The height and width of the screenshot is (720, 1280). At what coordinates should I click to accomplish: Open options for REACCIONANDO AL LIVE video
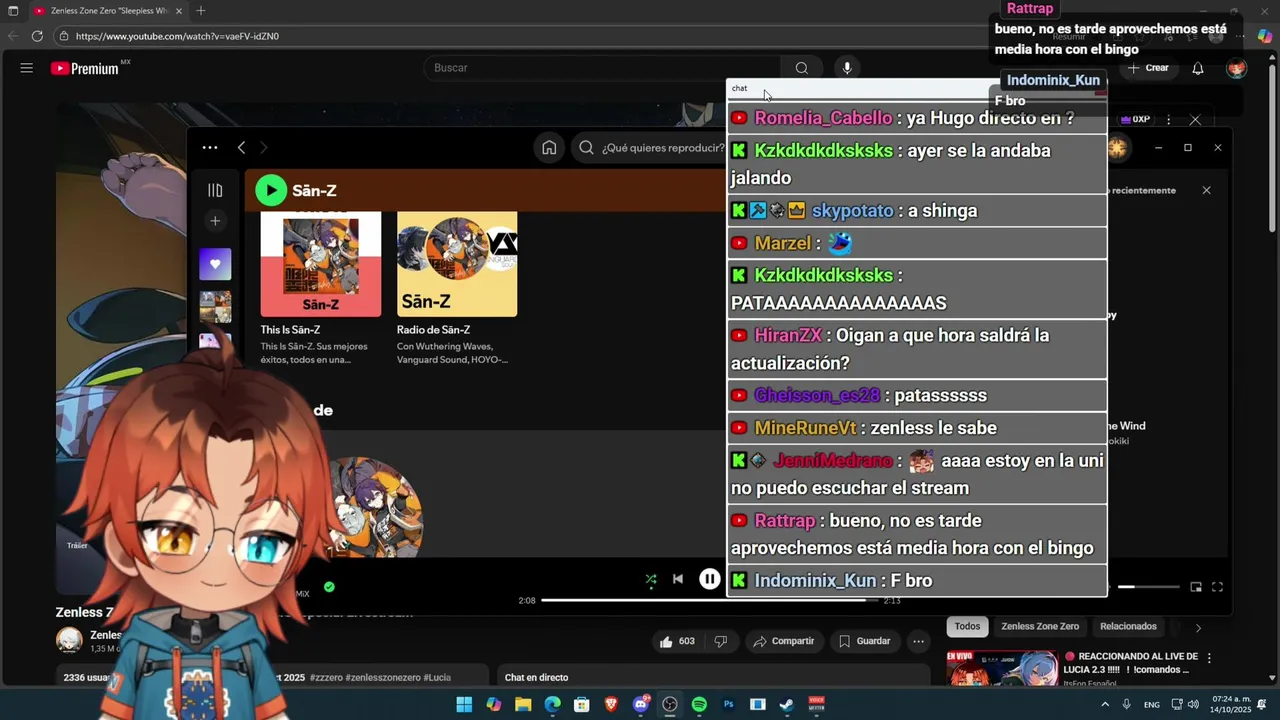pyautogui.click(x=1209, y=658)
